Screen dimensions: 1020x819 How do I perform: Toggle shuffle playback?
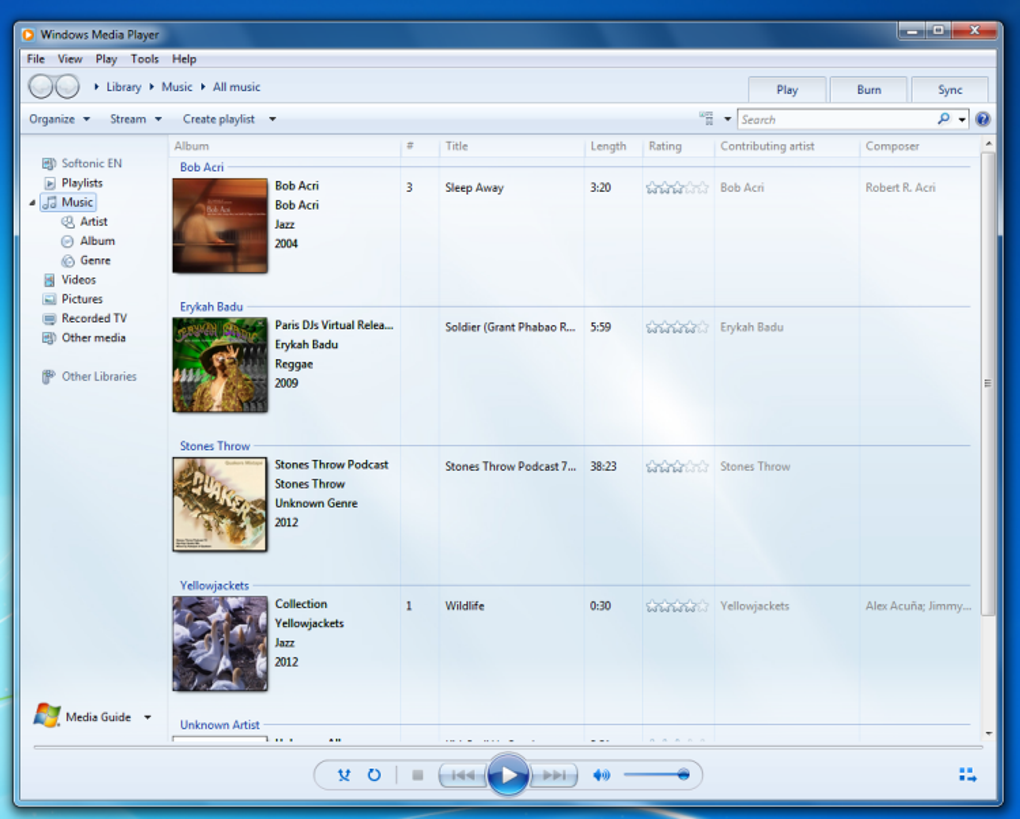click(344, 775)
